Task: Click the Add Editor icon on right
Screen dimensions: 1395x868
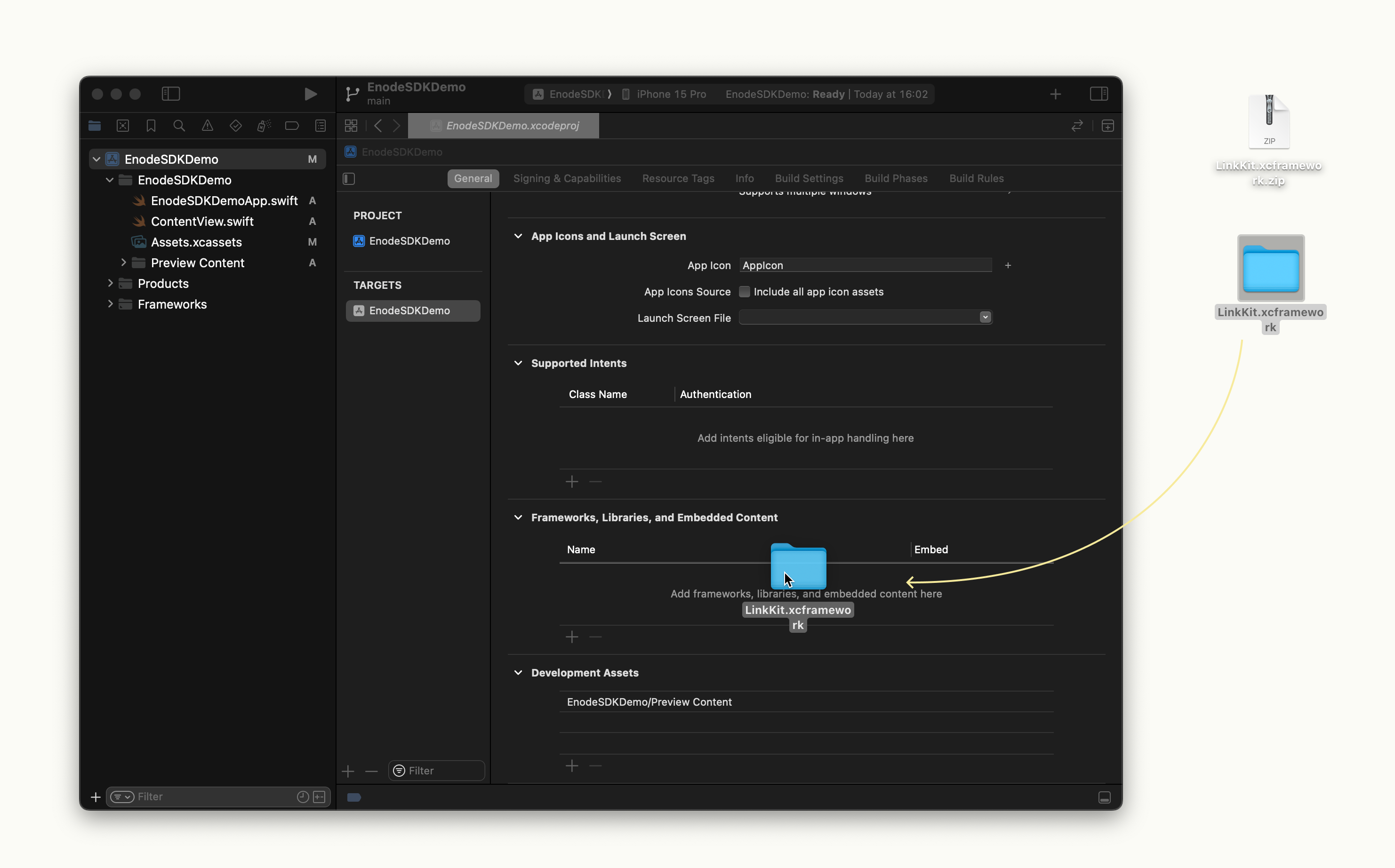Action: pos(1108,126)
